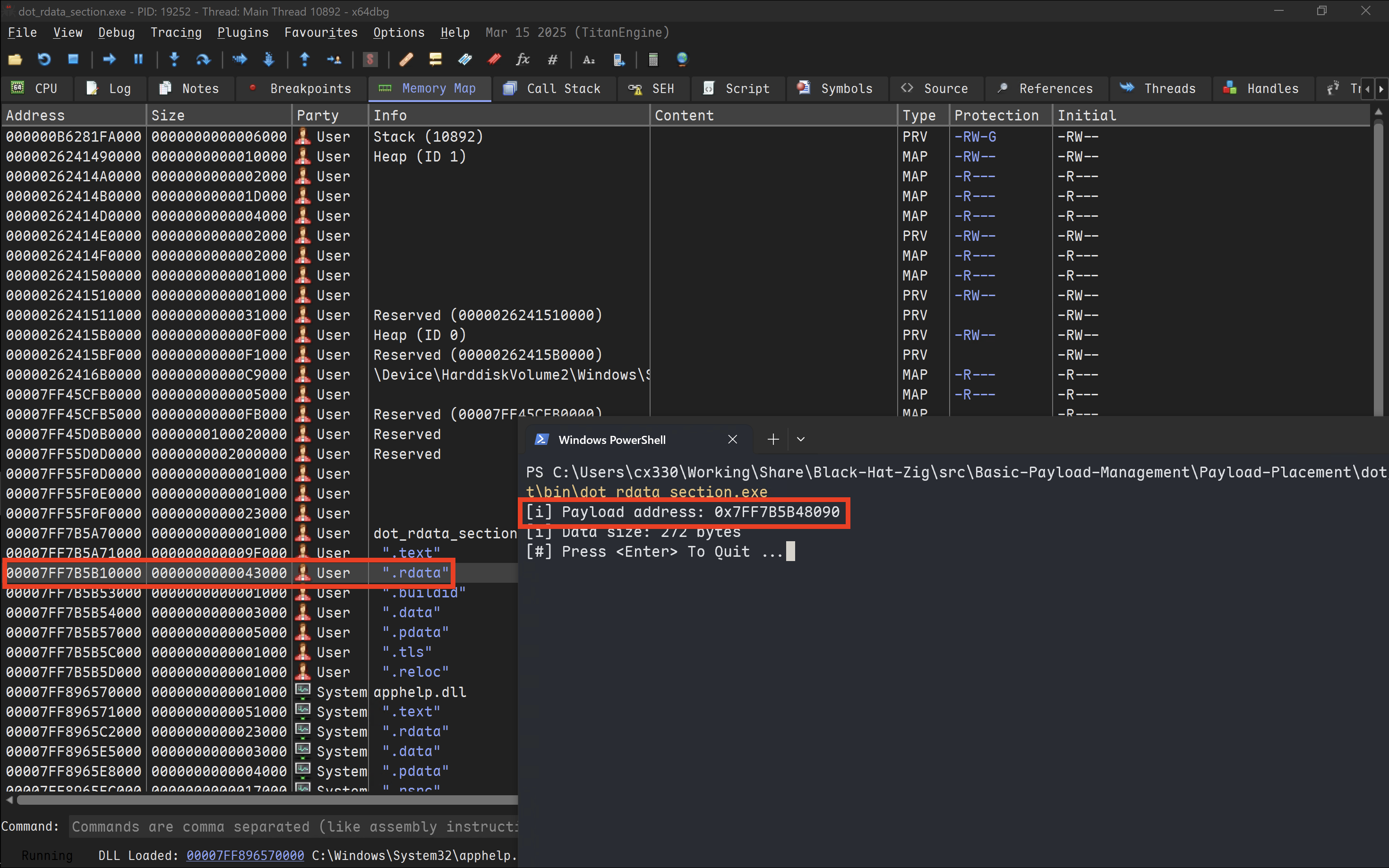Switch to the References tab

pyautogui.click(x=1046, y=88)
